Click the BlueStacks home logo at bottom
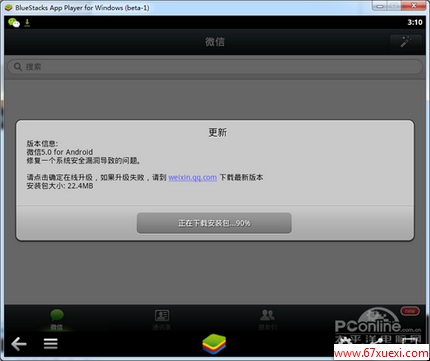Image resolution: width=430 pixels, height=361 pixels. coord(214,344)
